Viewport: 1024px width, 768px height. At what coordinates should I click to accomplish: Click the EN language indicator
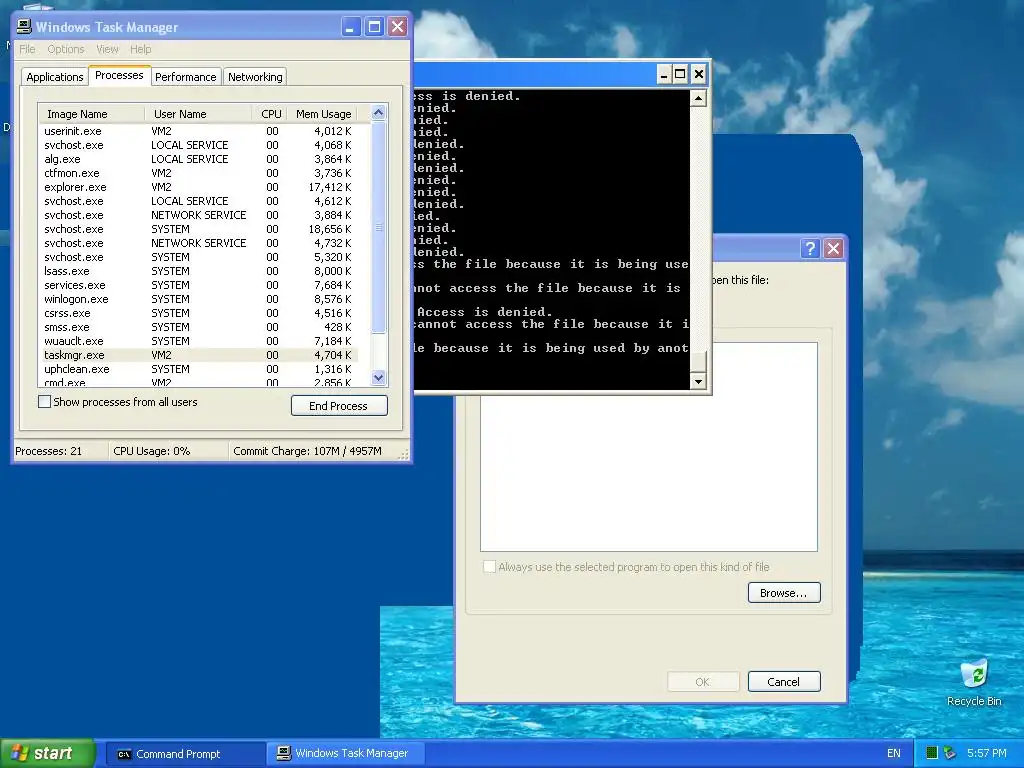pos(893,754)
